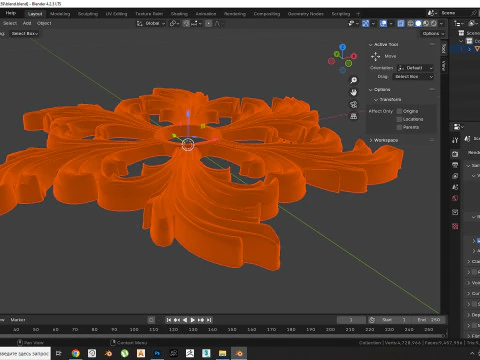Open the Scene properties tab icon

click(455, 187)
